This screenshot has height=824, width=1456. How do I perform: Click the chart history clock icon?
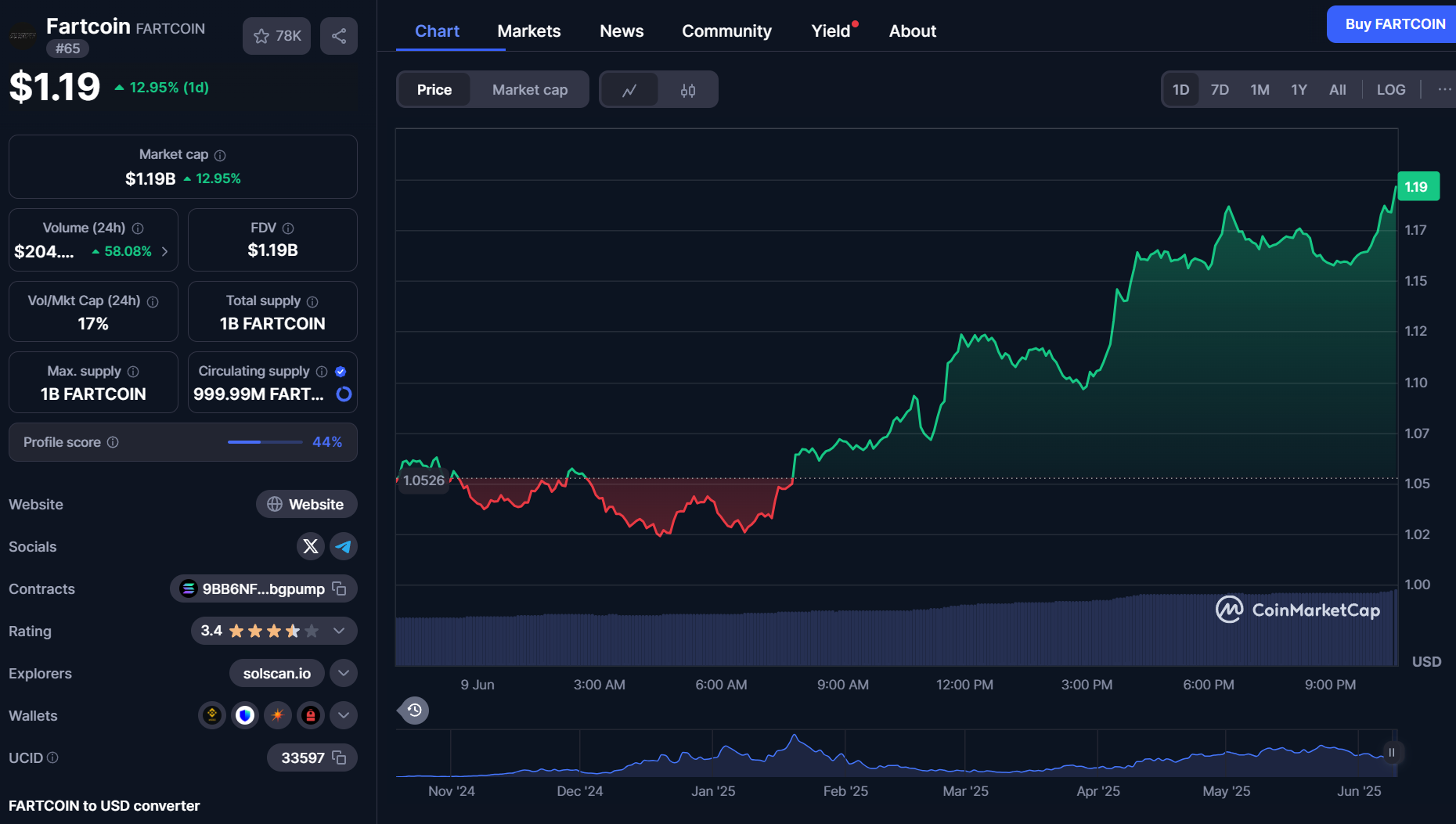coord(415,711)
